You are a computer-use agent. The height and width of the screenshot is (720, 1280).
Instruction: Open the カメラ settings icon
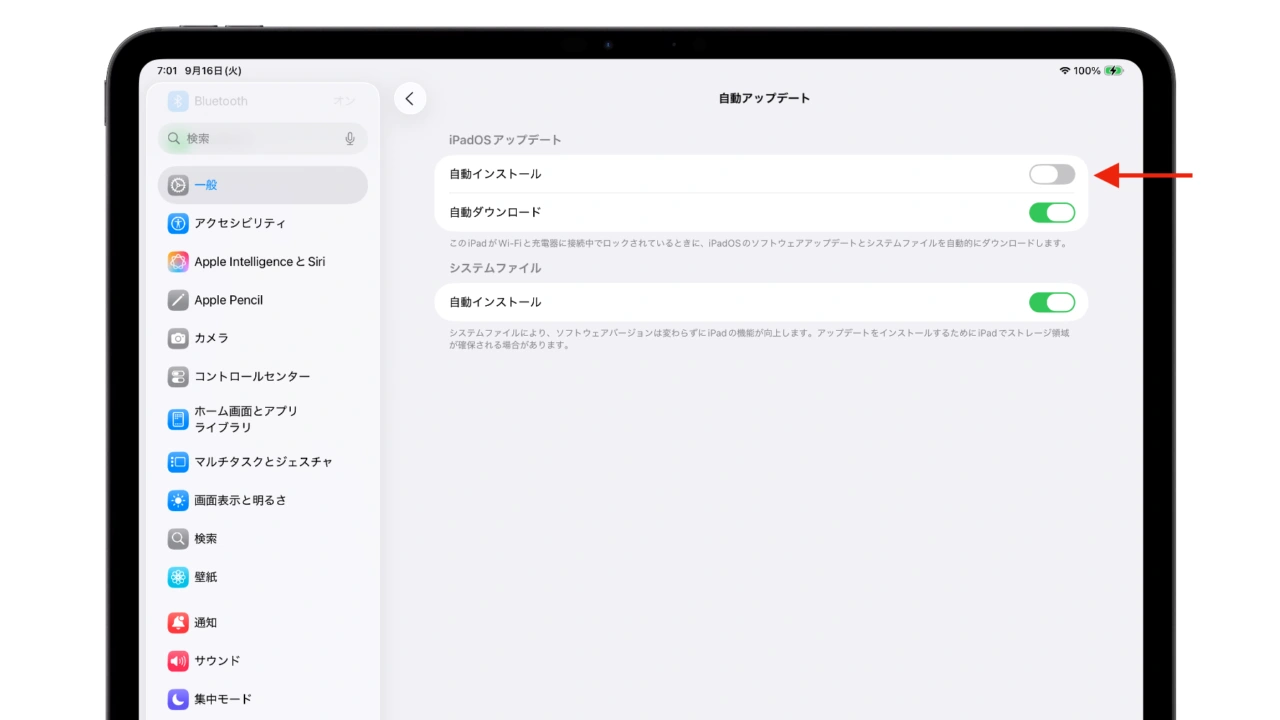[178, 338]
